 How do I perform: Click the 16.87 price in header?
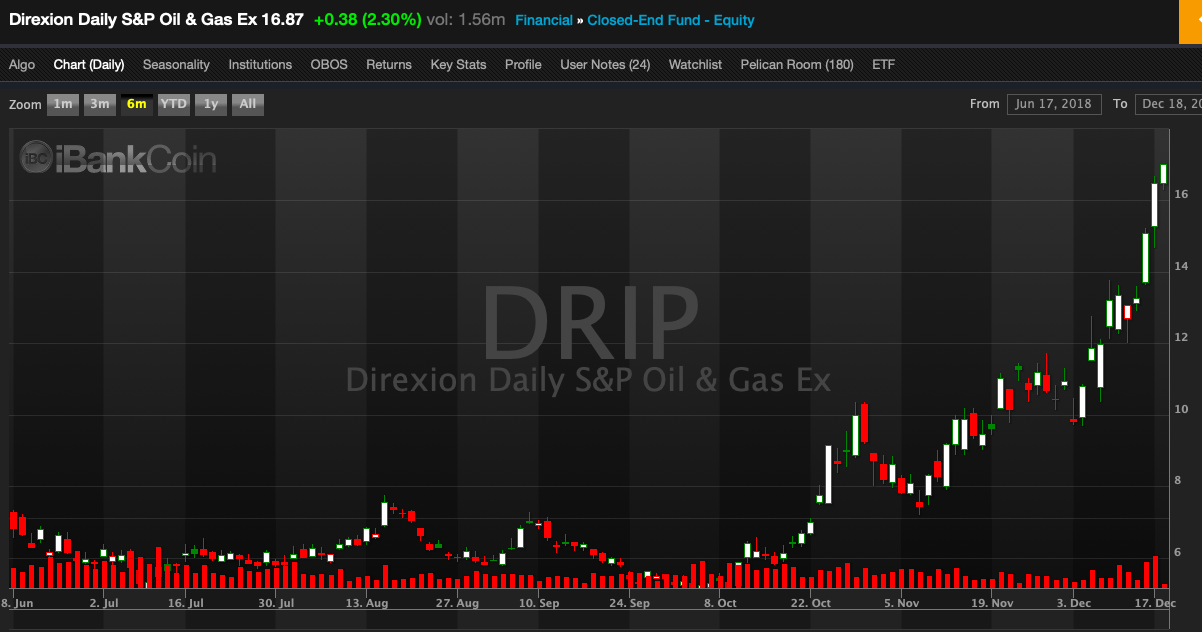click(x=284, y=20)
